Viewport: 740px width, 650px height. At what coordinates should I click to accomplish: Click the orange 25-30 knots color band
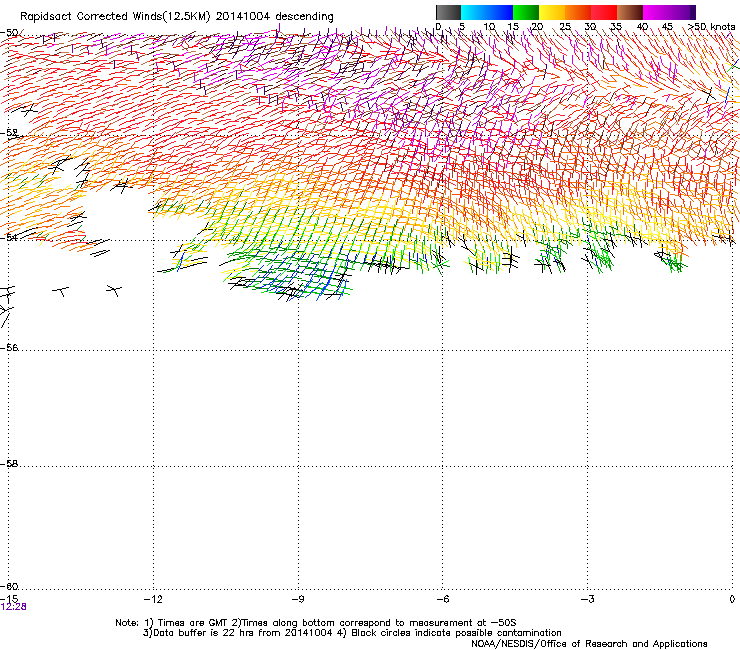click(578, 12)
